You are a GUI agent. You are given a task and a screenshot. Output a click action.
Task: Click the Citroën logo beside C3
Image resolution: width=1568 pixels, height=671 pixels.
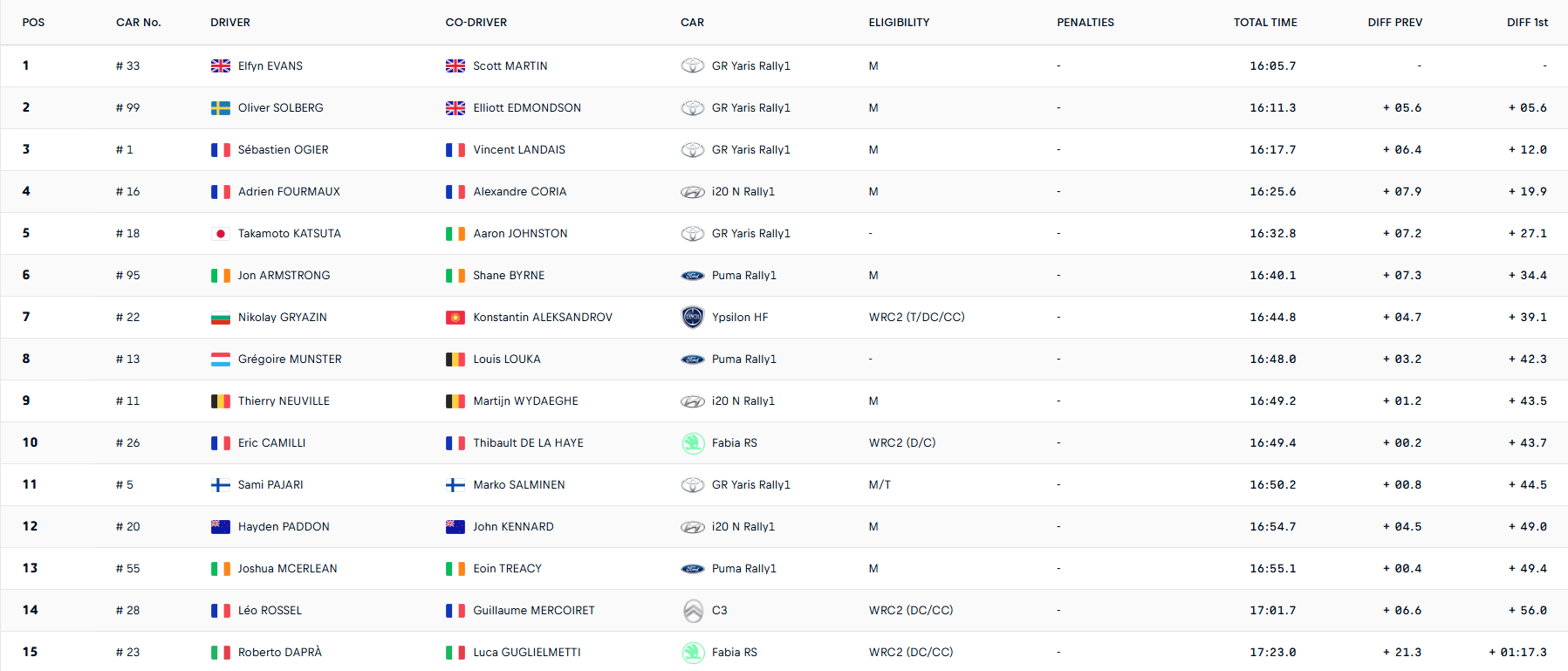[693, 611]
